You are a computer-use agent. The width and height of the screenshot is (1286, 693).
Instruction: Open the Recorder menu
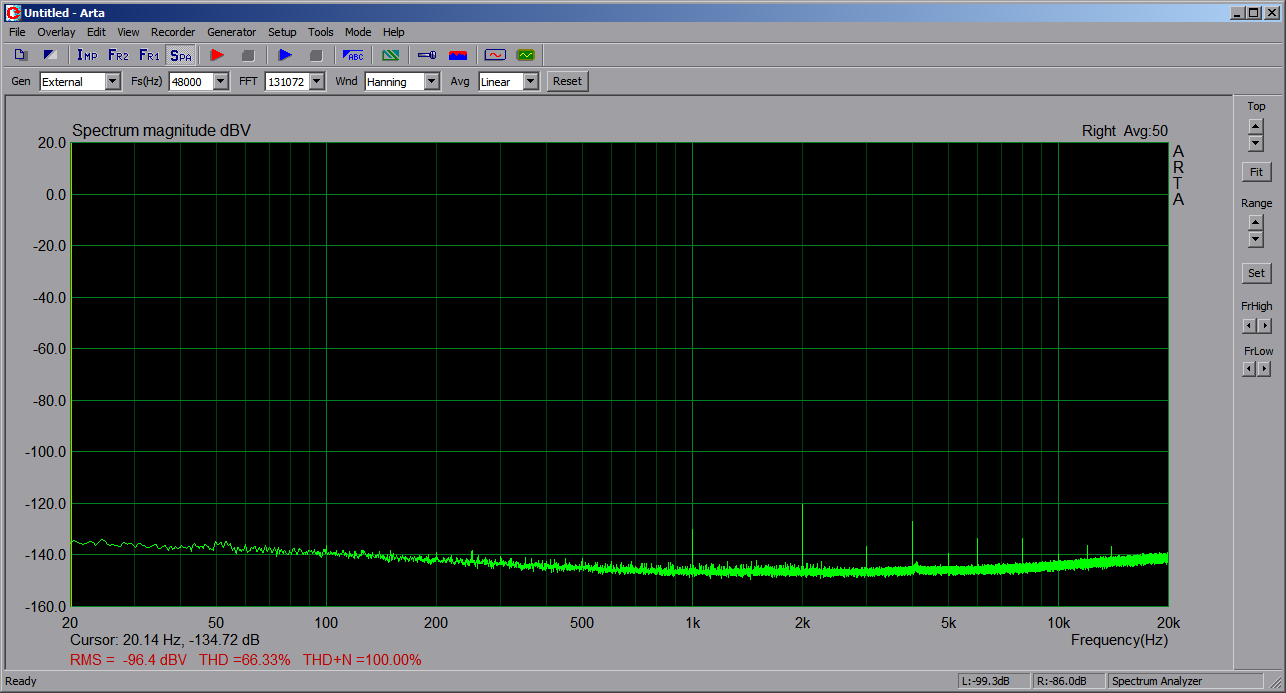tap(173, 32)
